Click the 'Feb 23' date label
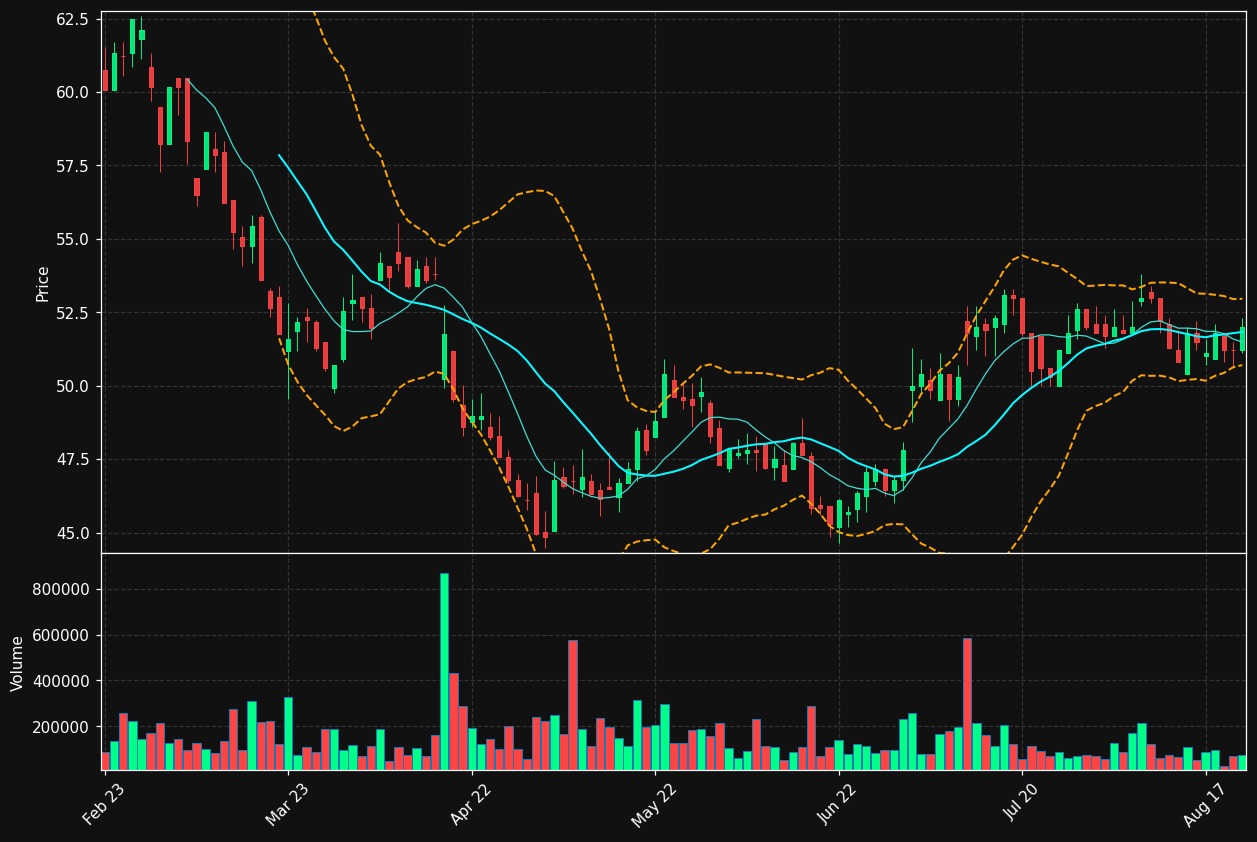 (103, 804)
